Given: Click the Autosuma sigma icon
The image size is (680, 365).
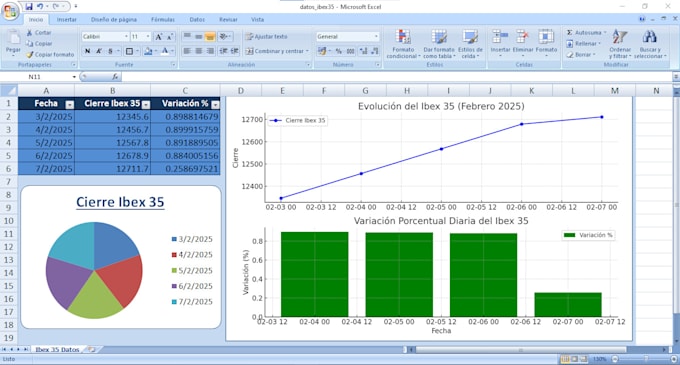Looking at the screenshot, I should 569,33.
